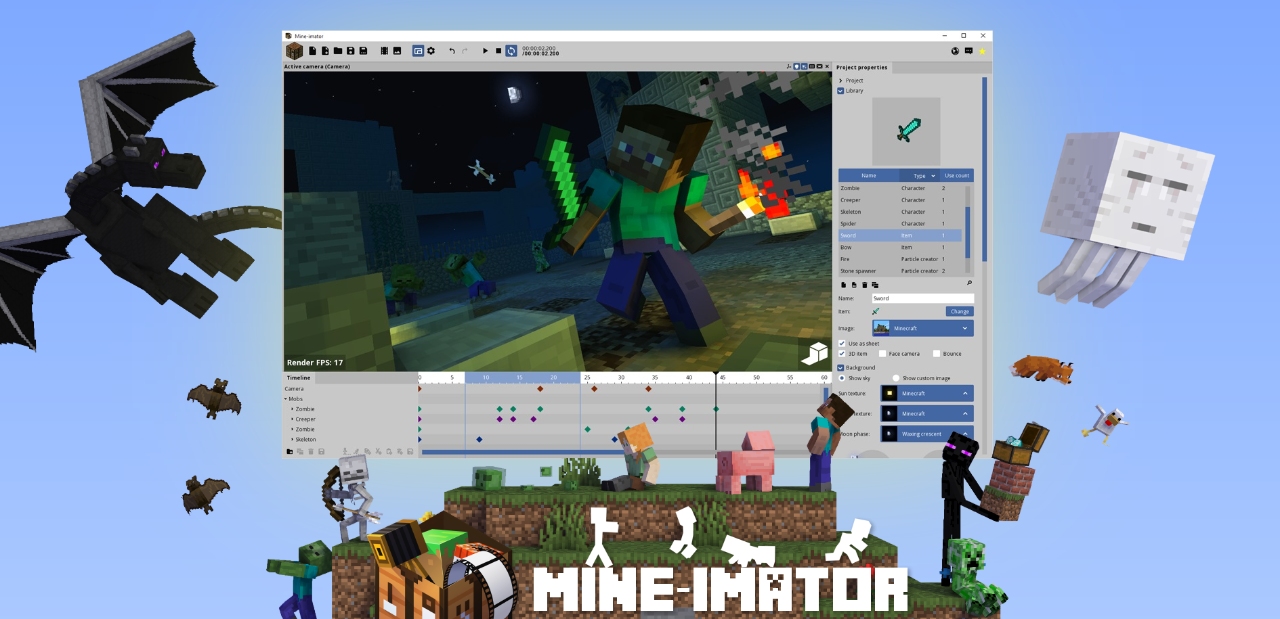
Task: Select the Export movie icon in the toolbar
Action: click(x=385, y=50)
